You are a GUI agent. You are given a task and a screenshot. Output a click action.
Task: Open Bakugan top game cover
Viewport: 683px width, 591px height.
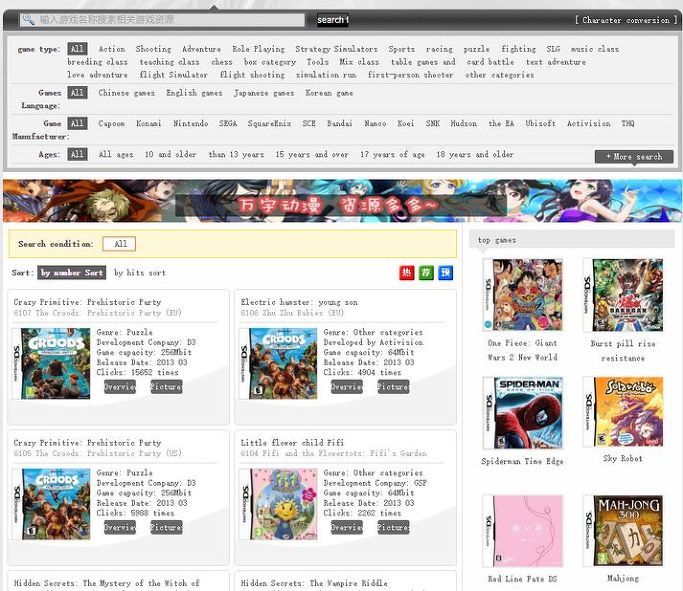click(623, 295)
